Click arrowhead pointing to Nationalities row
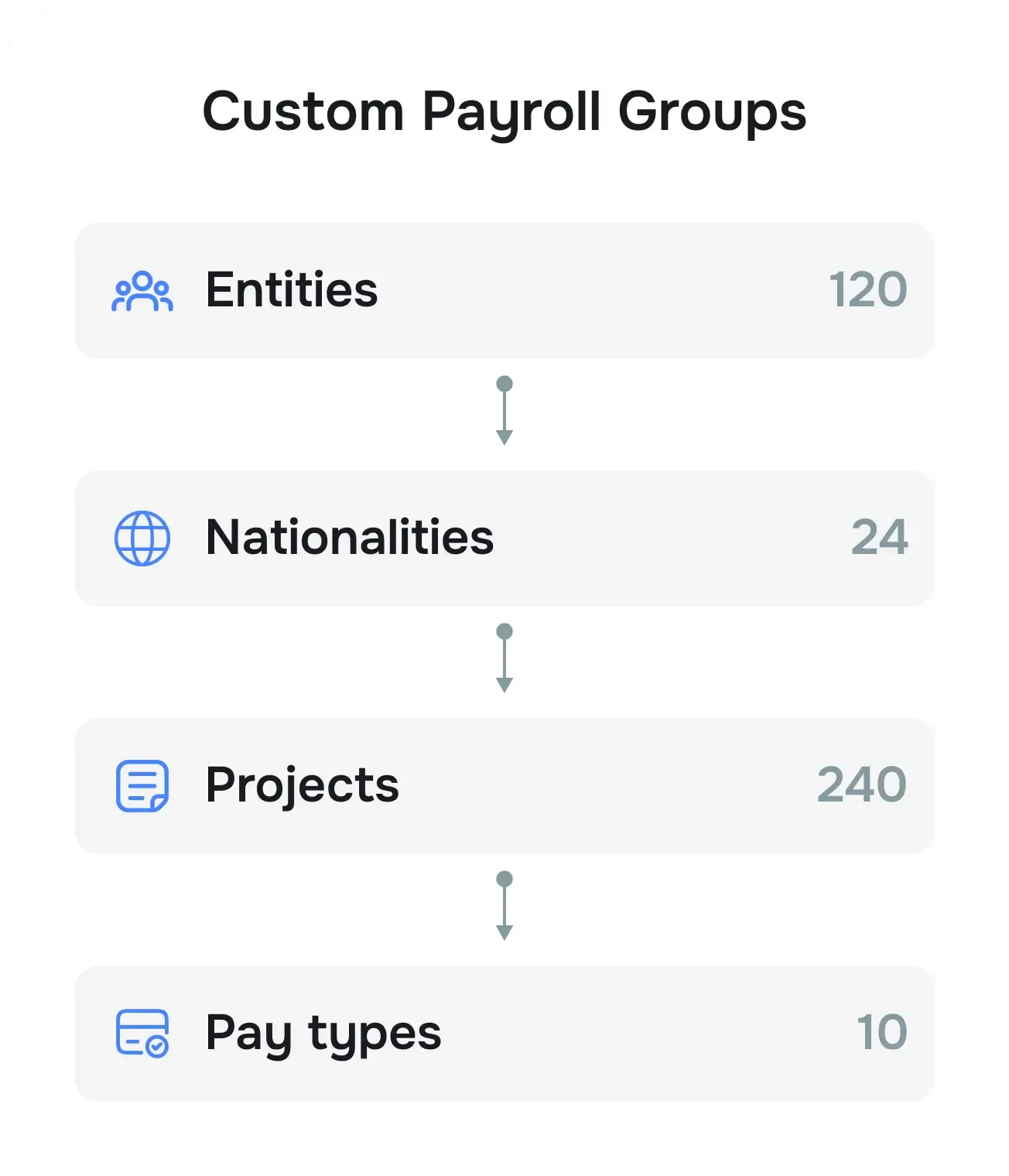1009x1176 pixels. pos(504,438)
